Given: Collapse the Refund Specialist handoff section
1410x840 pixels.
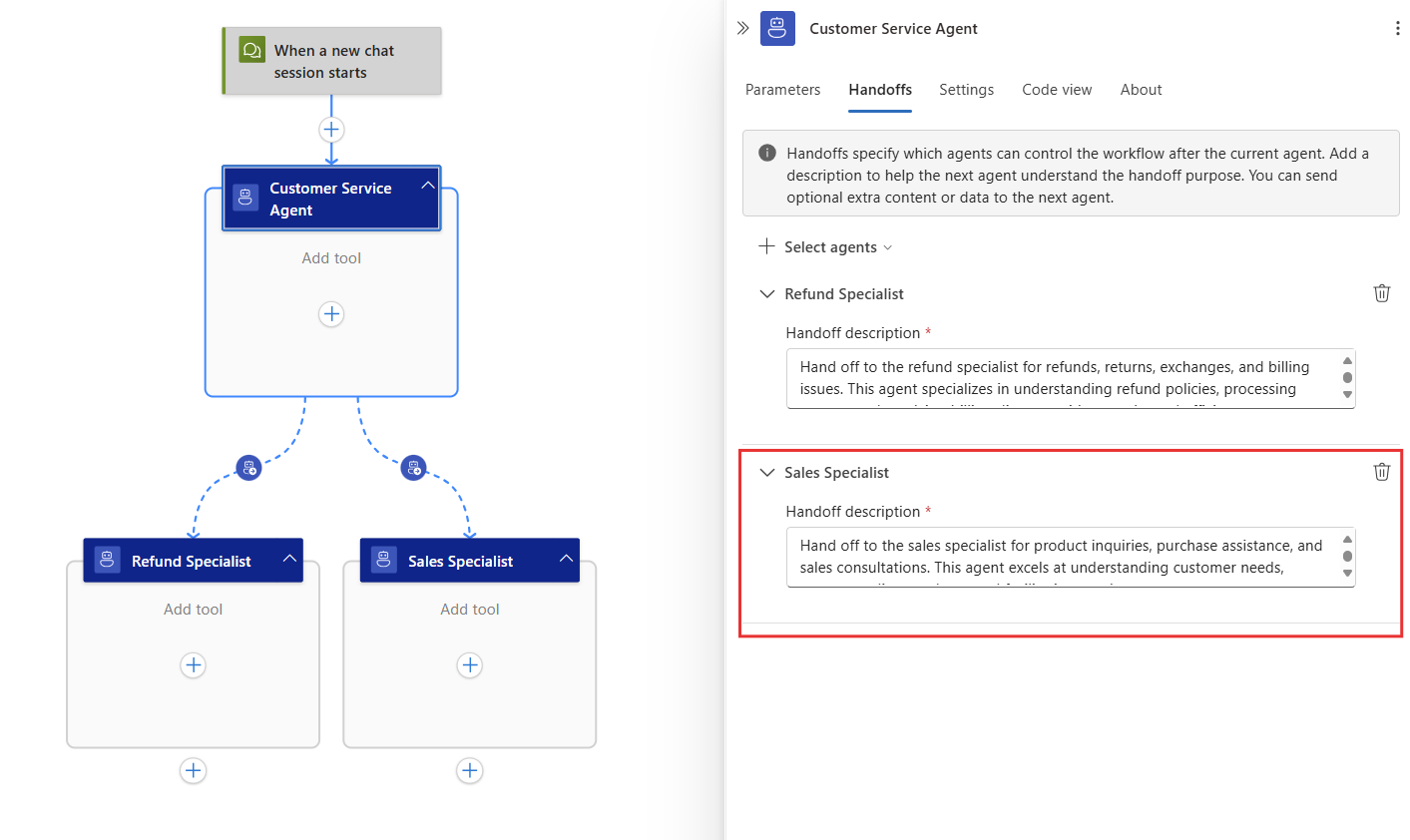Looking at the screenshot, I should 766,293.
